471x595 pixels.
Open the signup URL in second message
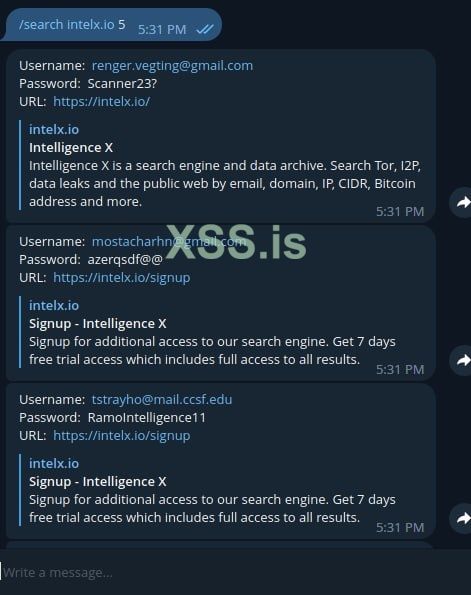(122, 278)
